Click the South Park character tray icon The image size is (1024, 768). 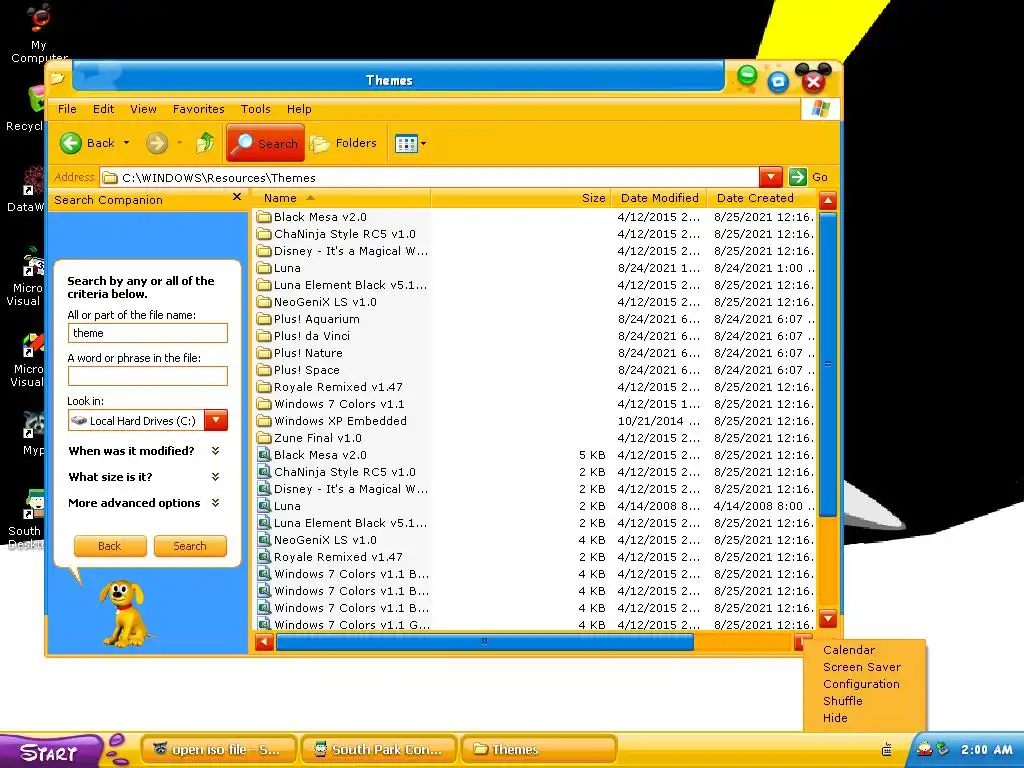click(x=925, y=748)
